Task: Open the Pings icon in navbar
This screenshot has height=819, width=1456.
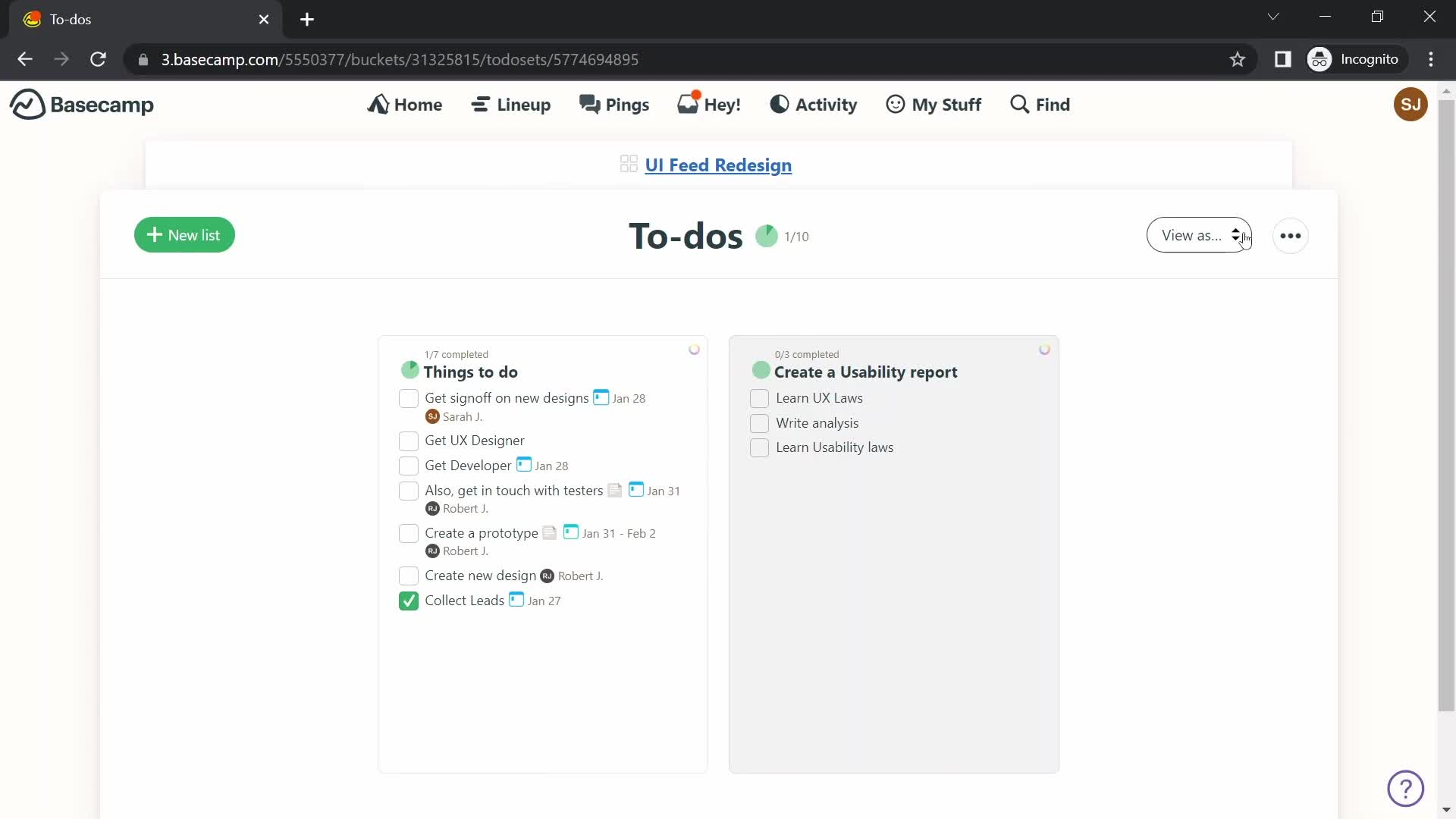Action: (x=615, y=103)
